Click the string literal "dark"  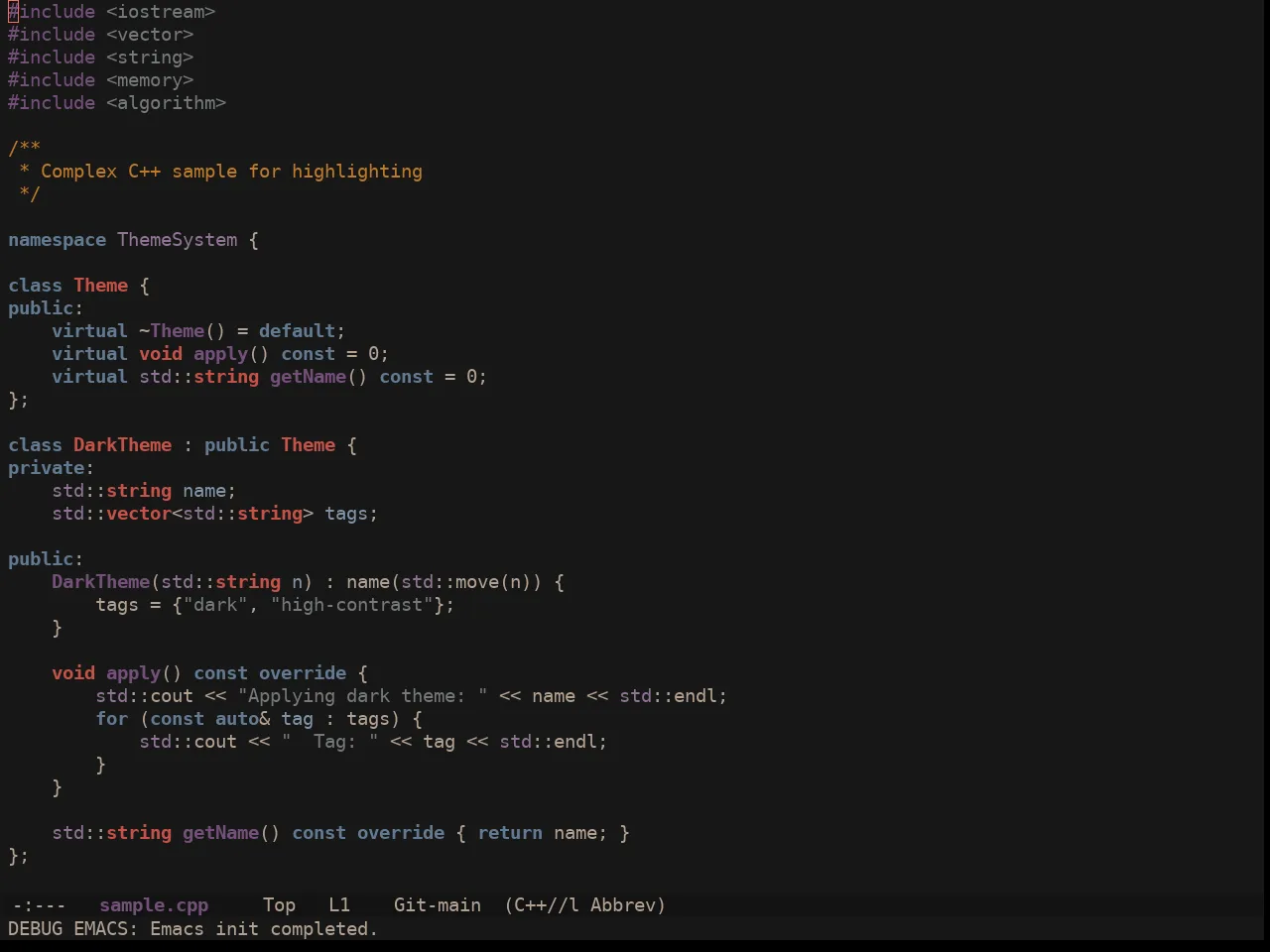tap(215, 605)
